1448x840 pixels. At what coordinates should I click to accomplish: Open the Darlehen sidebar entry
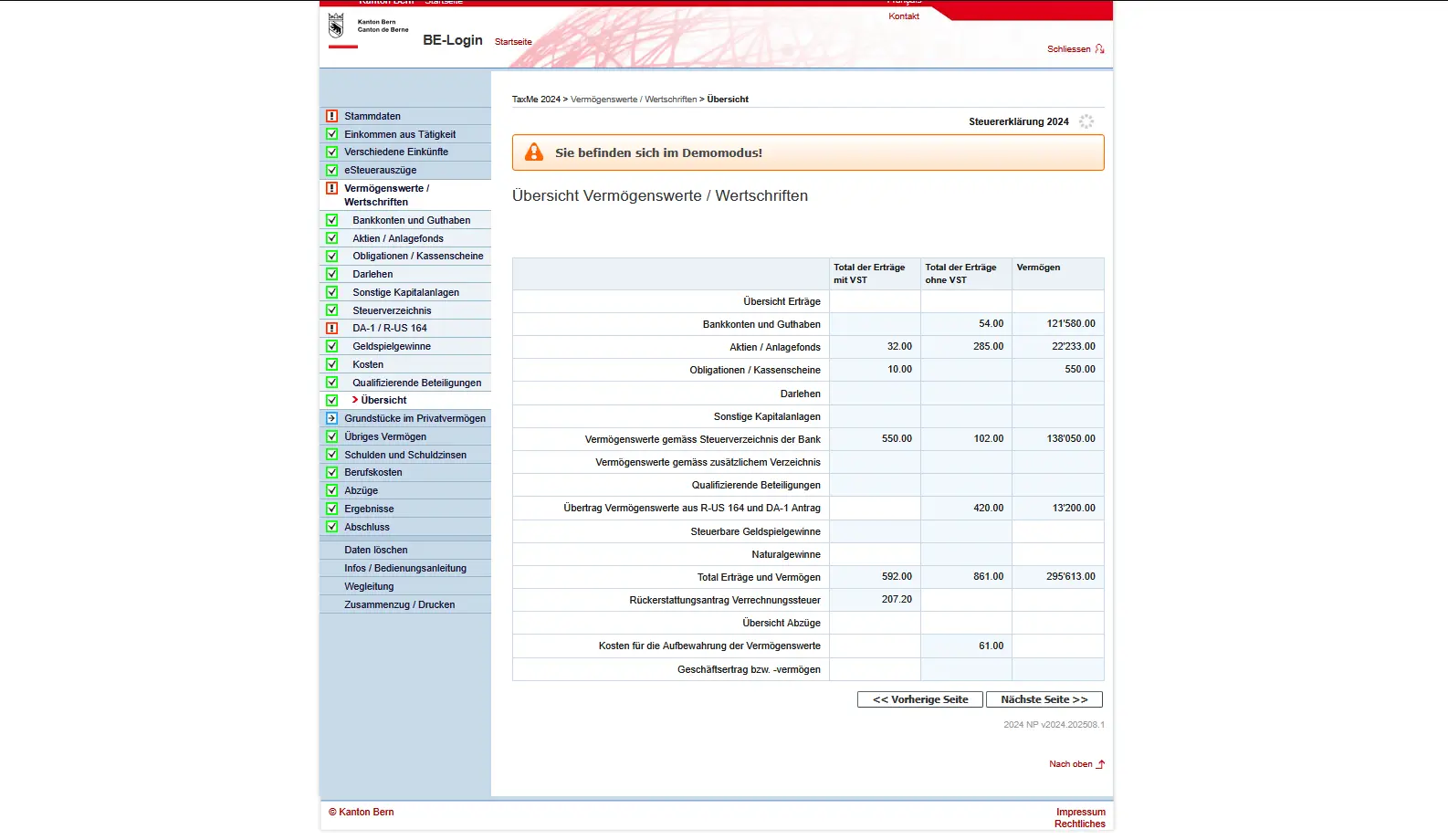click(372, 274)
